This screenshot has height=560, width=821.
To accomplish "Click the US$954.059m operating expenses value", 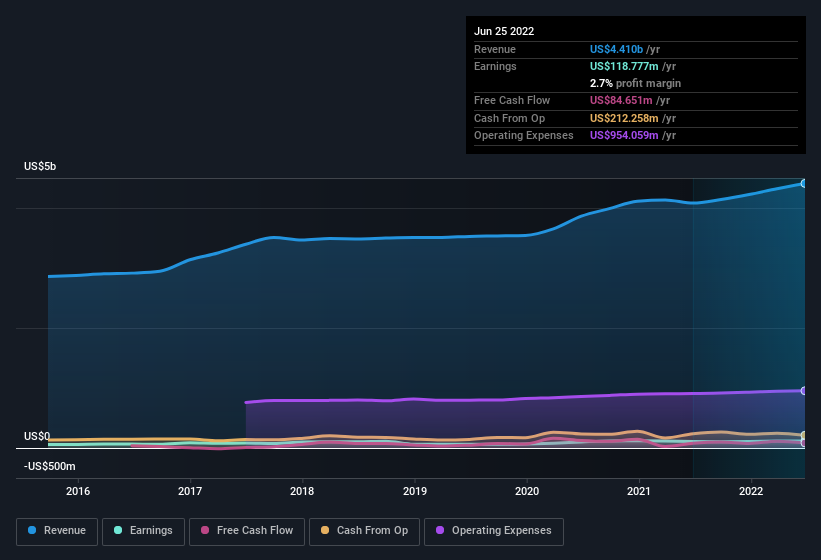I will [x=624, y=135].
